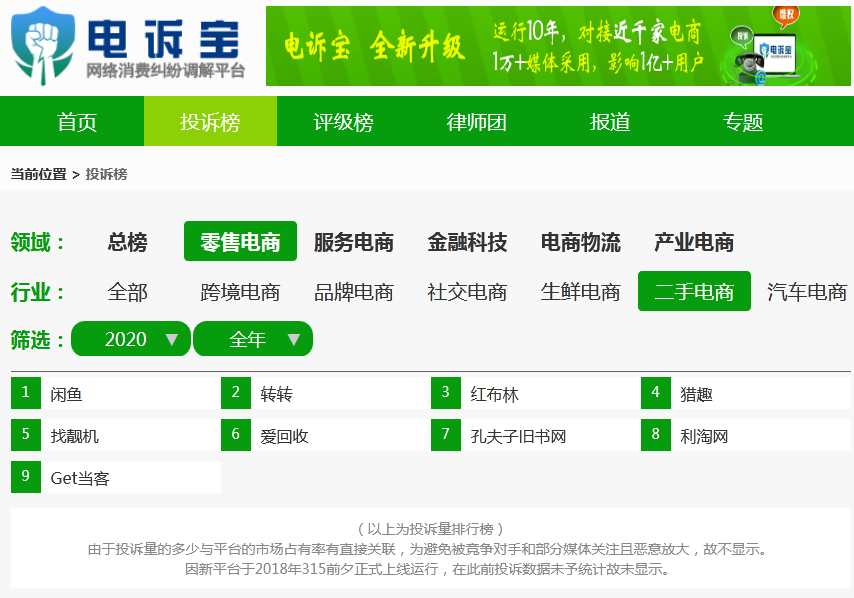Open rank 3 entry 红布林

point(536,393)
